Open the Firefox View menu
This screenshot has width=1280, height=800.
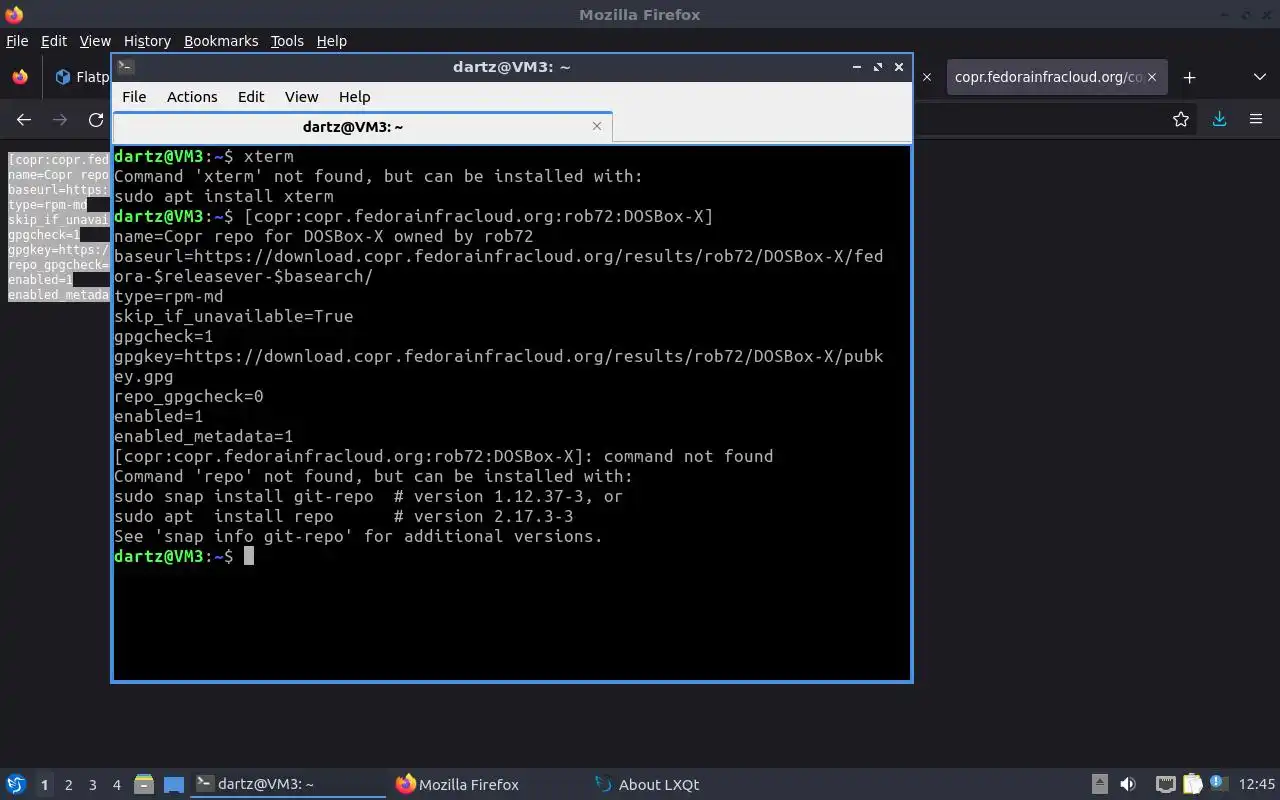click(95, 41)
